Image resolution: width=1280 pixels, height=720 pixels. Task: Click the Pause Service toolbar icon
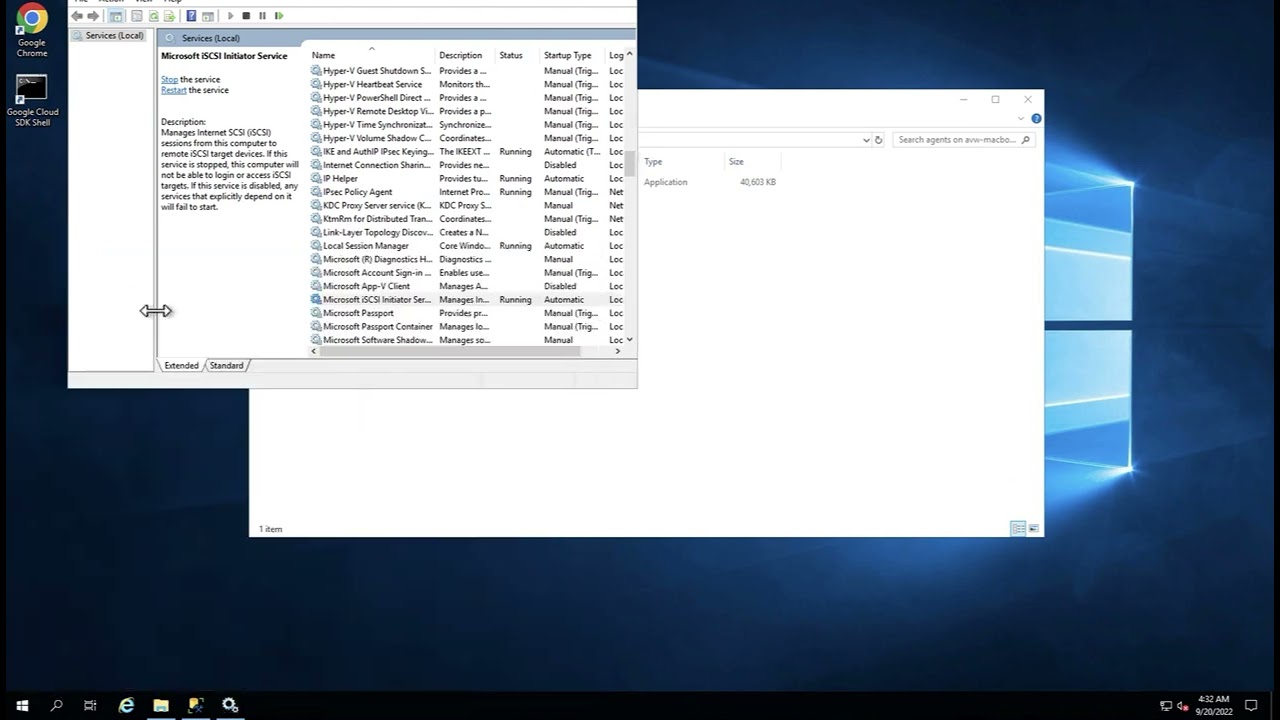(x=262, y=16)
